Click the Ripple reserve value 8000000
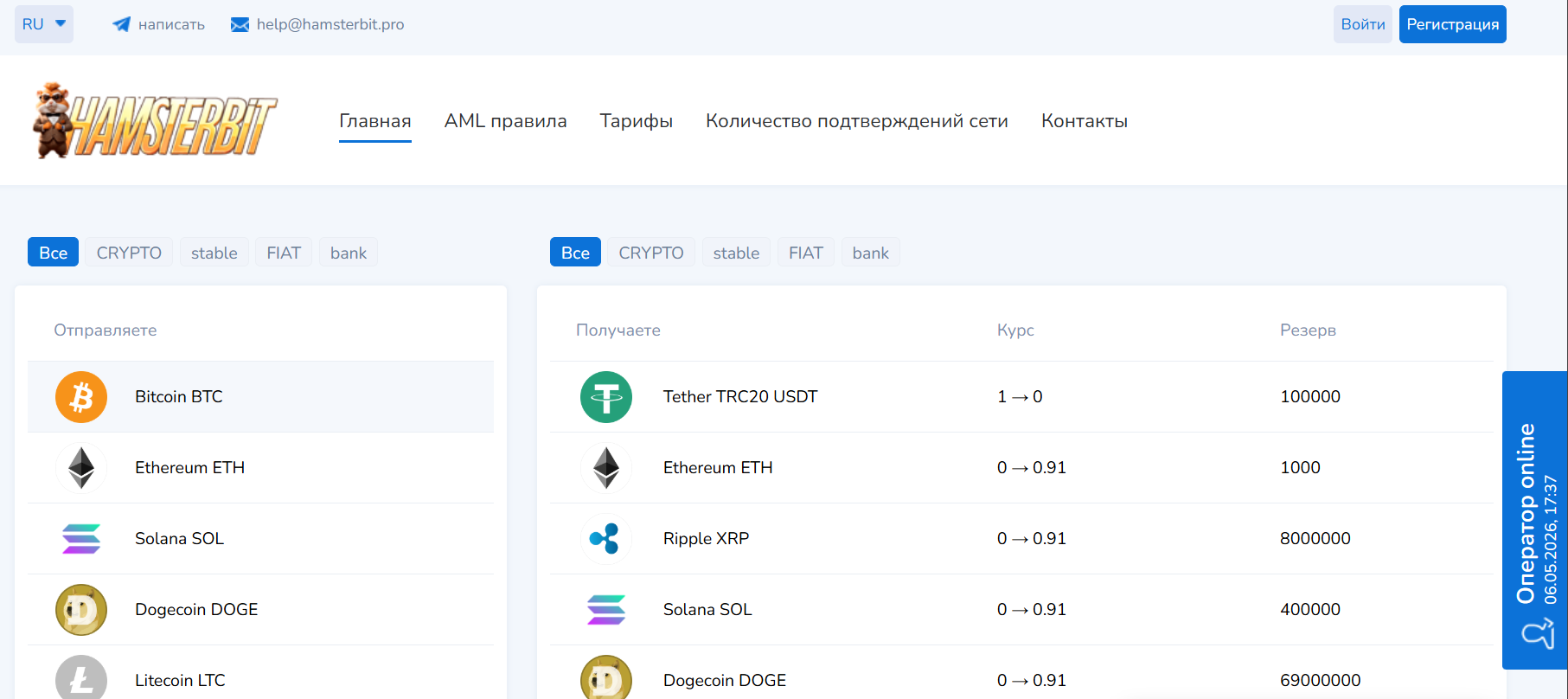1568x699 pixels. [1315, 539]
